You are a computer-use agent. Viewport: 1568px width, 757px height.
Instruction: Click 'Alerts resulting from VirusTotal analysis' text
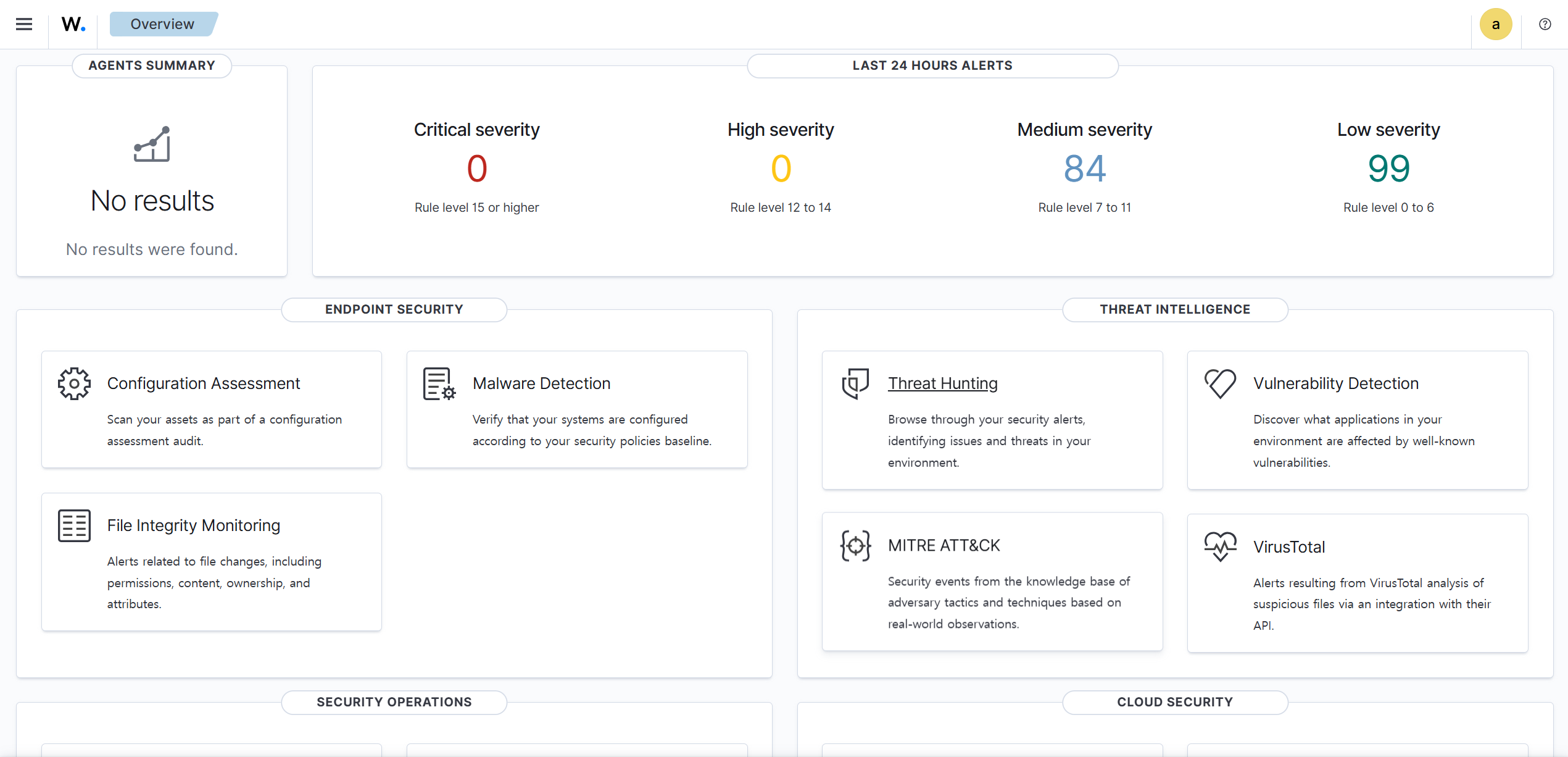1372,604
